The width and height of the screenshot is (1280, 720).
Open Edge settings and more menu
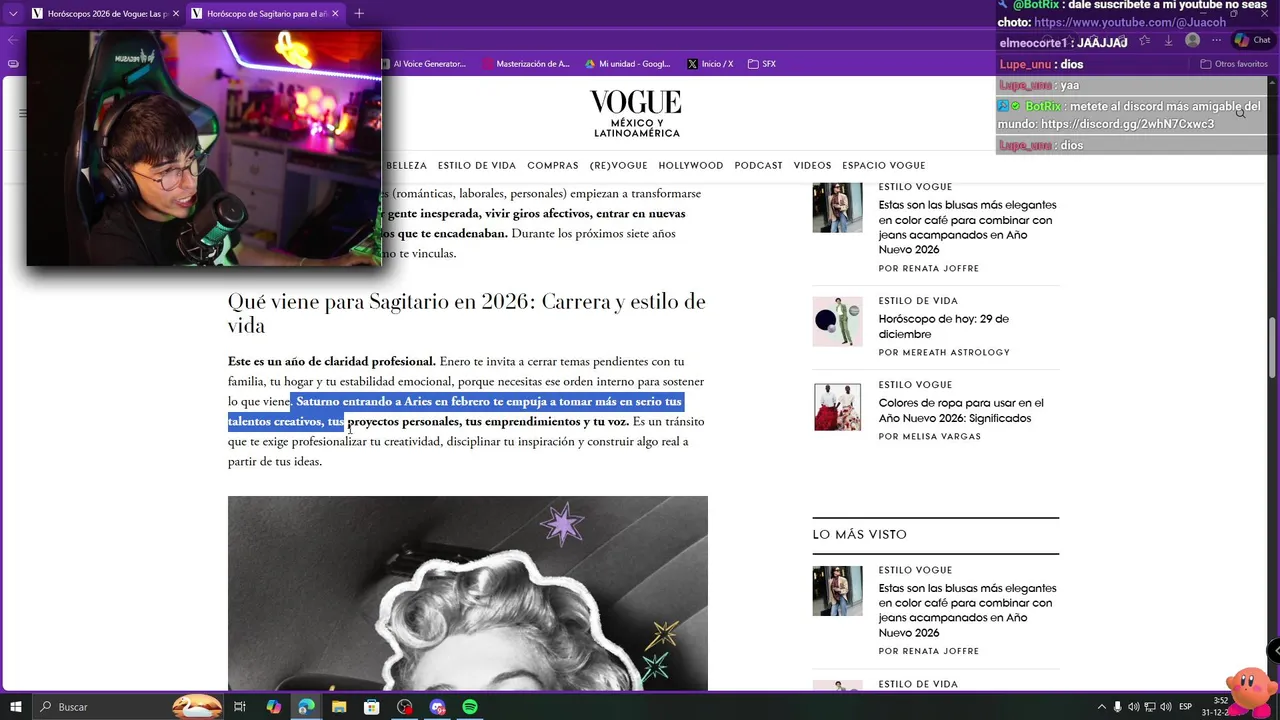coord(1216,40)
